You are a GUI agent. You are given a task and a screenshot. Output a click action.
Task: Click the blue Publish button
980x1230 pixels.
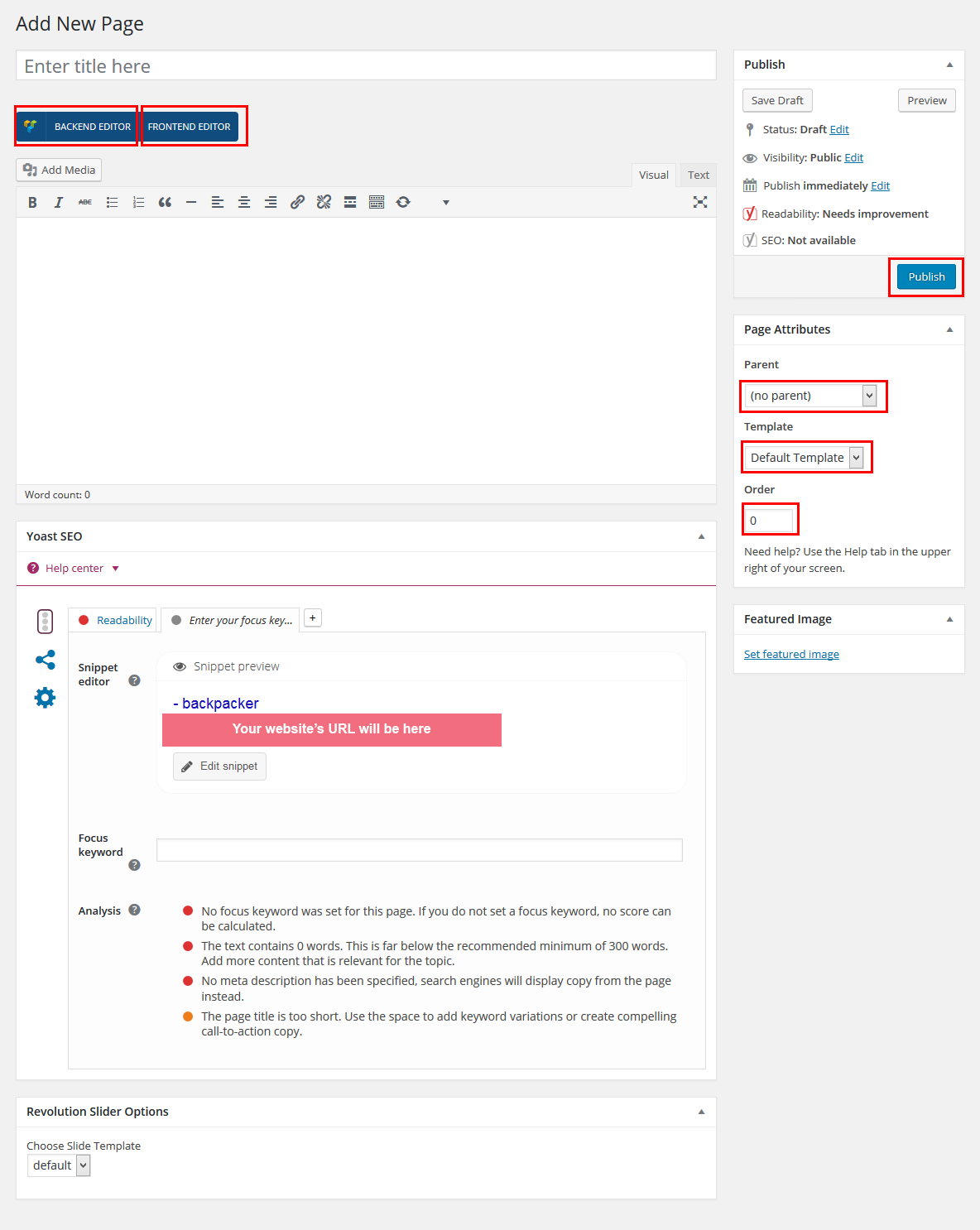point(926,277)
